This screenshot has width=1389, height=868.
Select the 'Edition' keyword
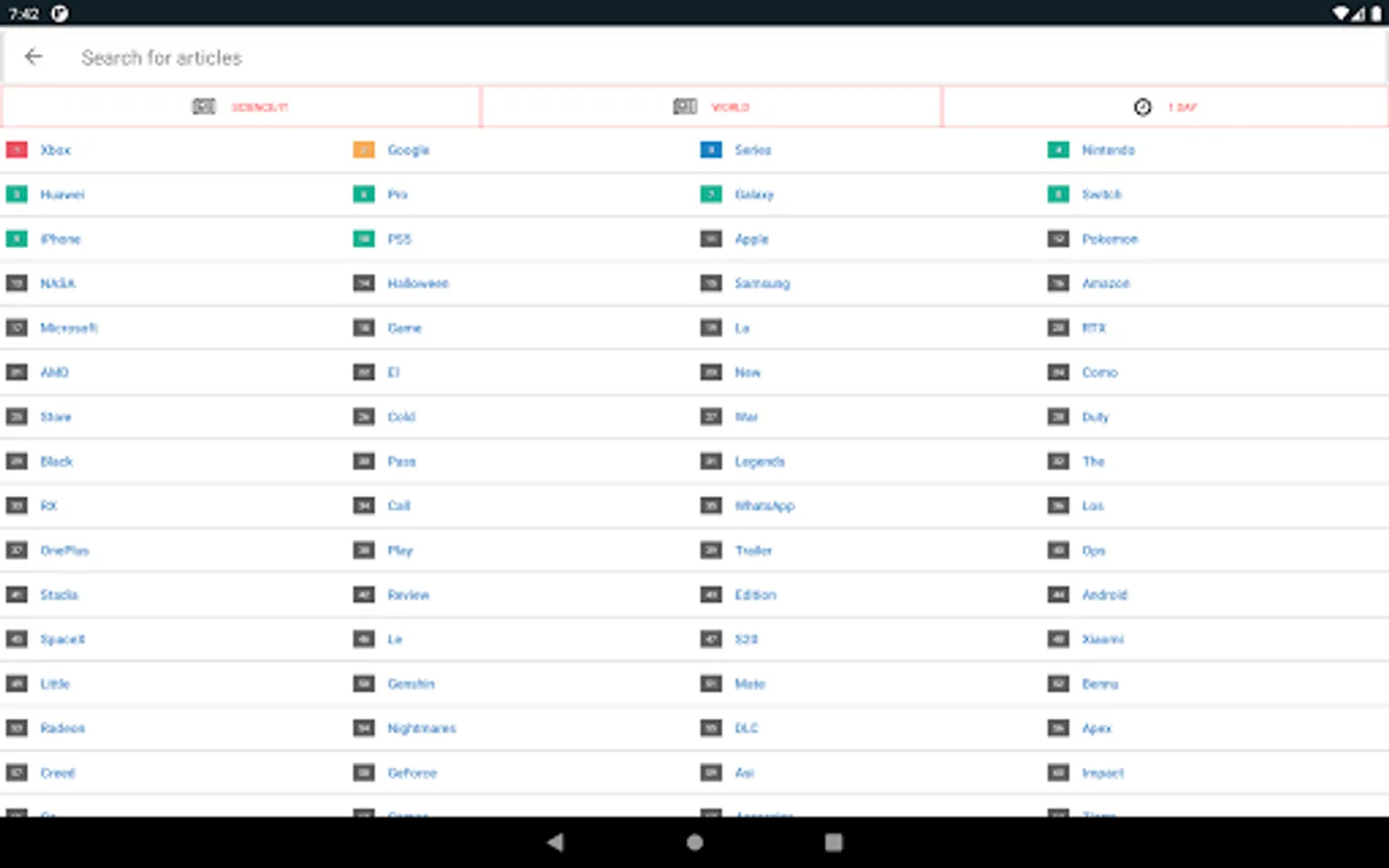tap(755, 594)
